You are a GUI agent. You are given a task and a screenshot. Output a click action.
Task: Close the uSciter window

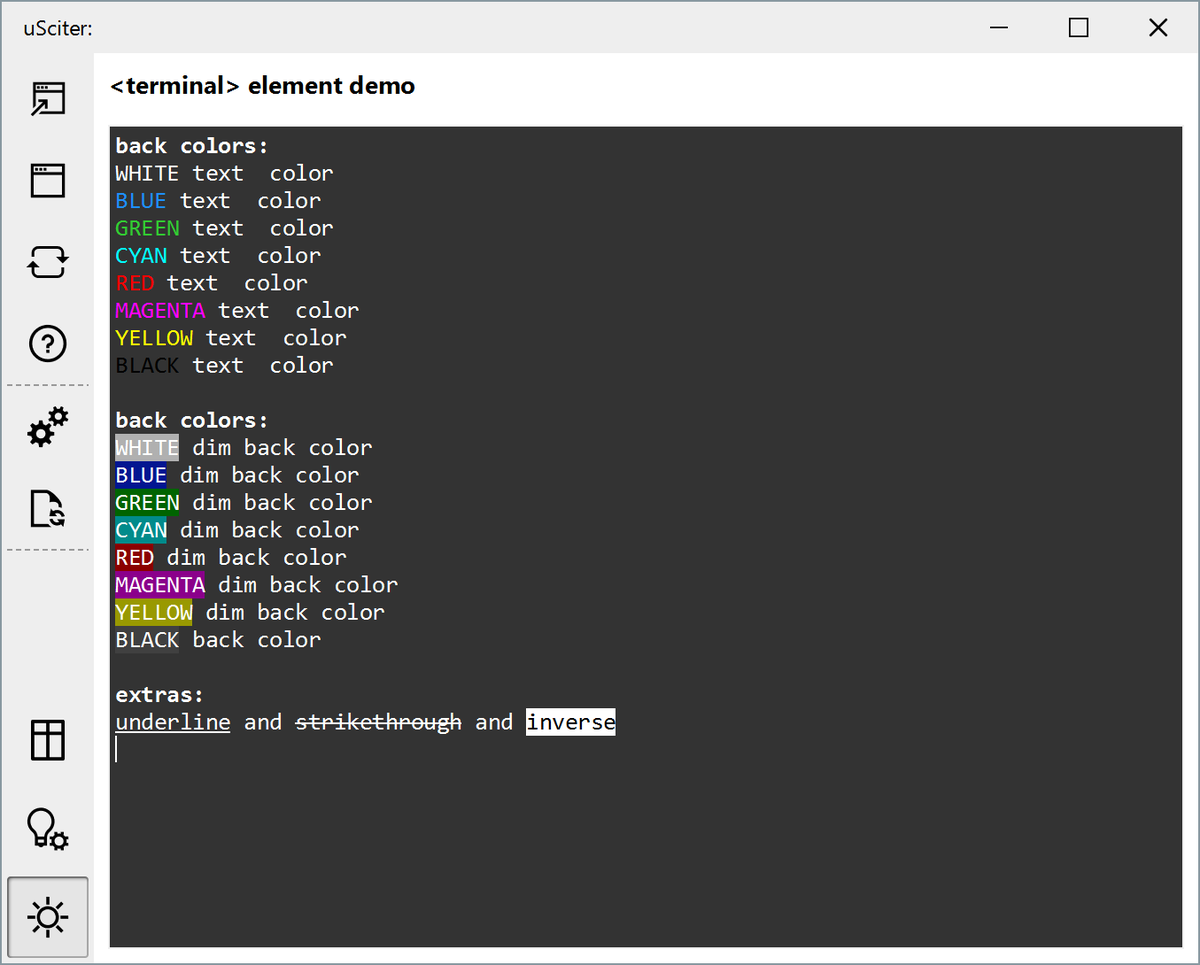(x=1158, y=28)
